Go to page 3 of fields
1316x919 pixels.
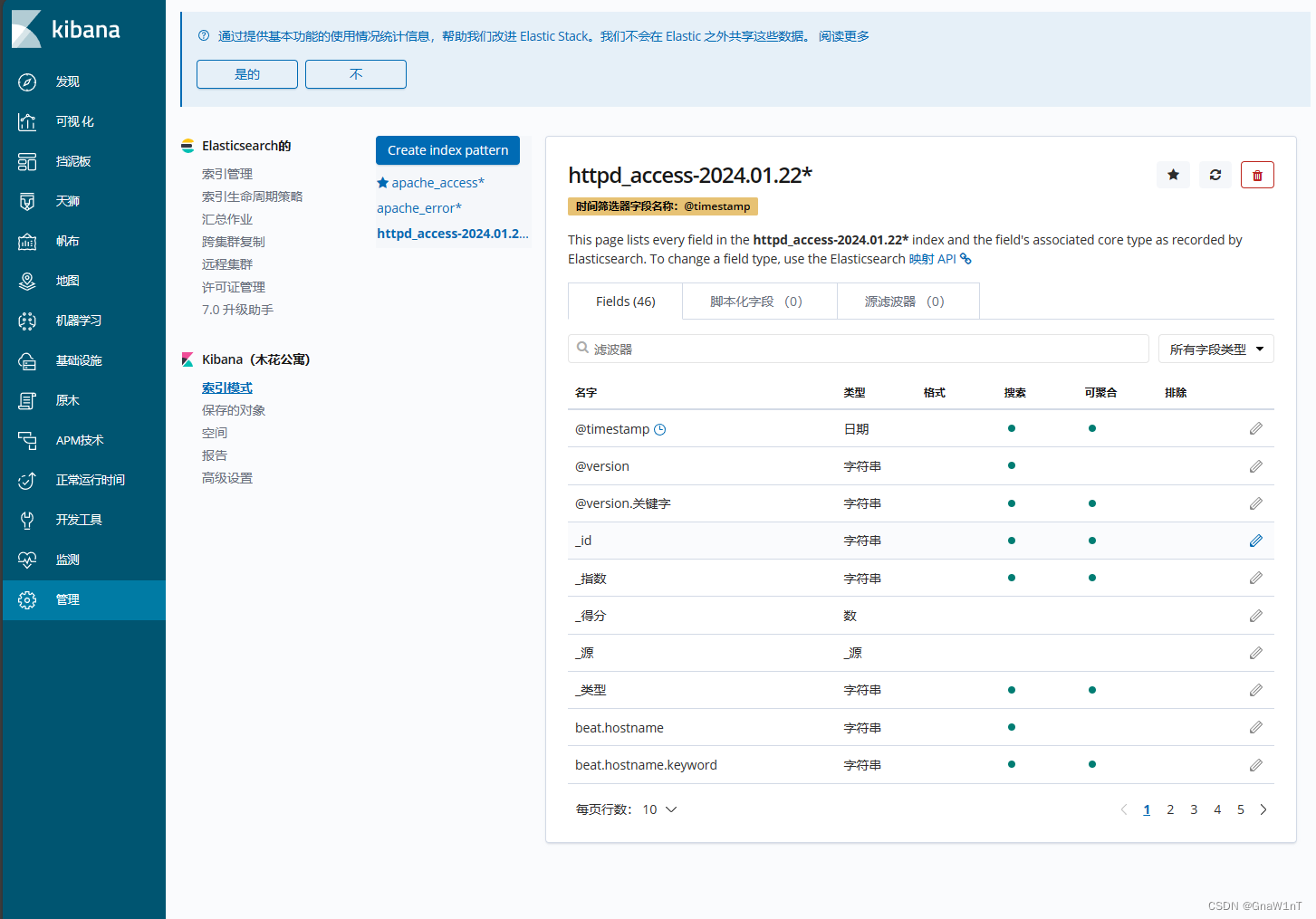click(1194, 809)
